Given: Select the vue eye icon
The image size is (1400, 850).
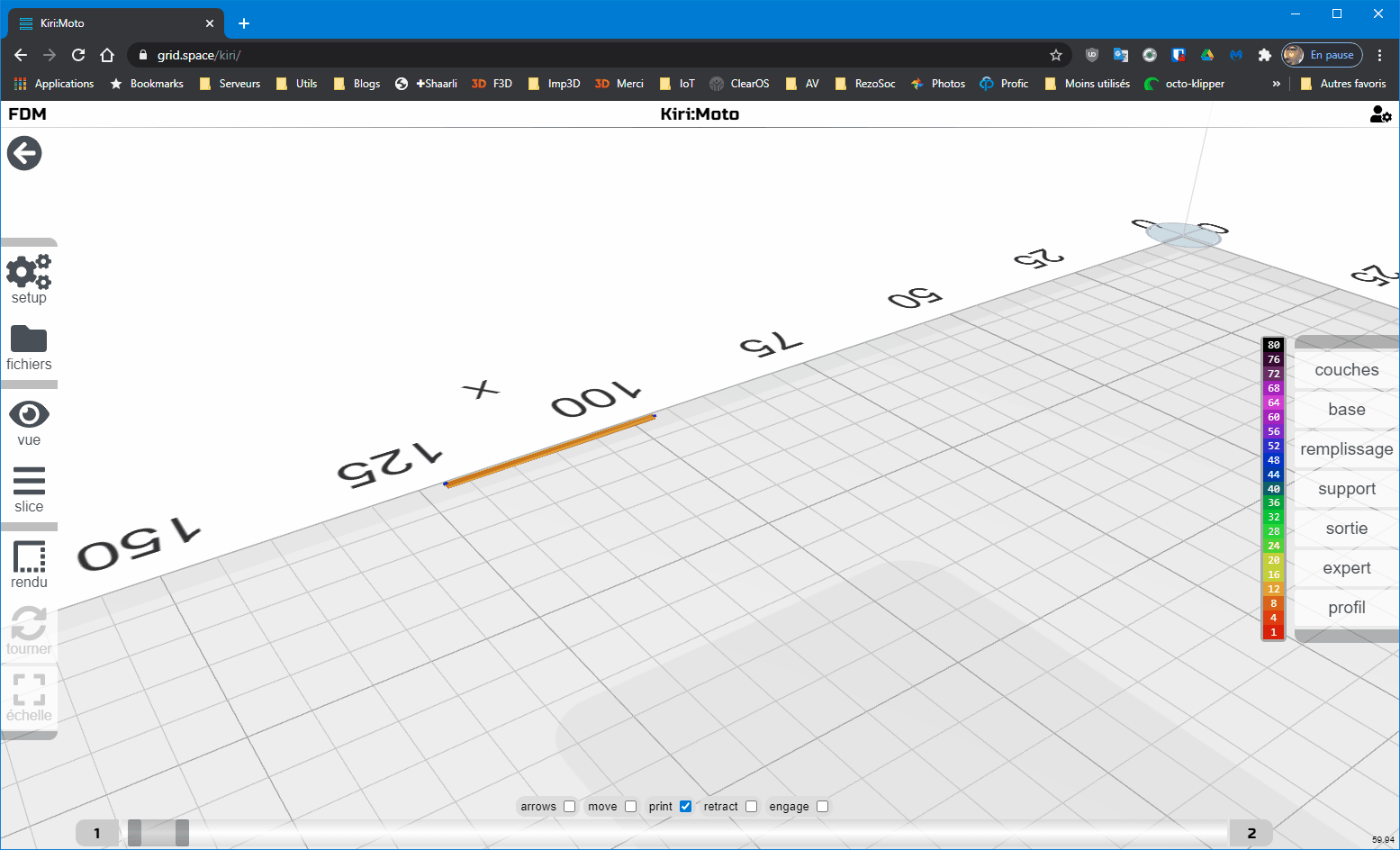Looking at the screenshot, I should pyautogui.click(x=29, y=423).
